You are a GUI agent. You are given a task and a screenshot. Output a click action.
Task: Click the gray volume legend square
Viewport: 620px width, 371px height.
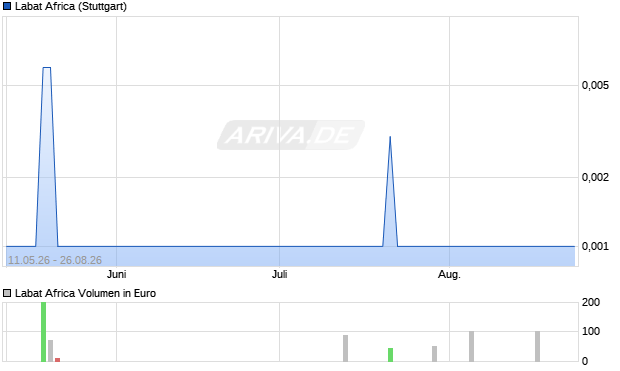(x=7, y=293)
